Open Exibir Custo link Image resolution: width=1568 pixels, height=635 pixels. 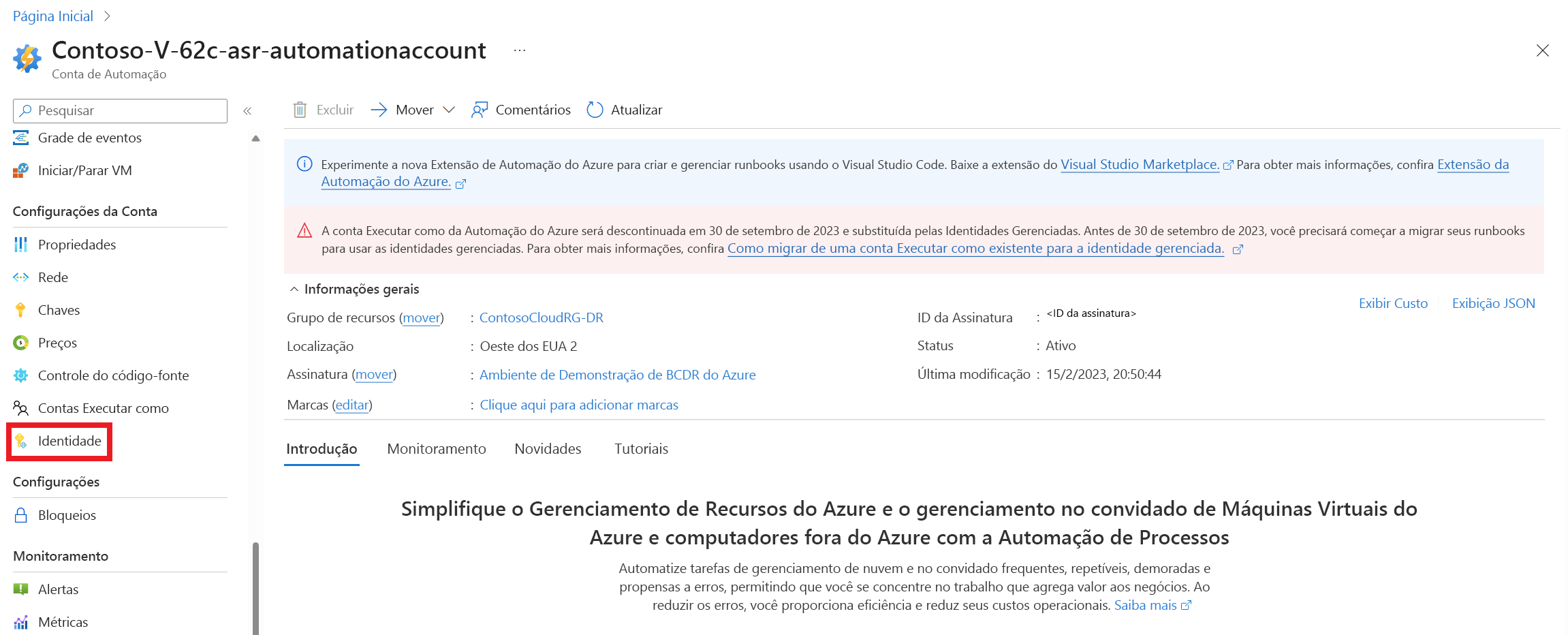pos(1393,303)
